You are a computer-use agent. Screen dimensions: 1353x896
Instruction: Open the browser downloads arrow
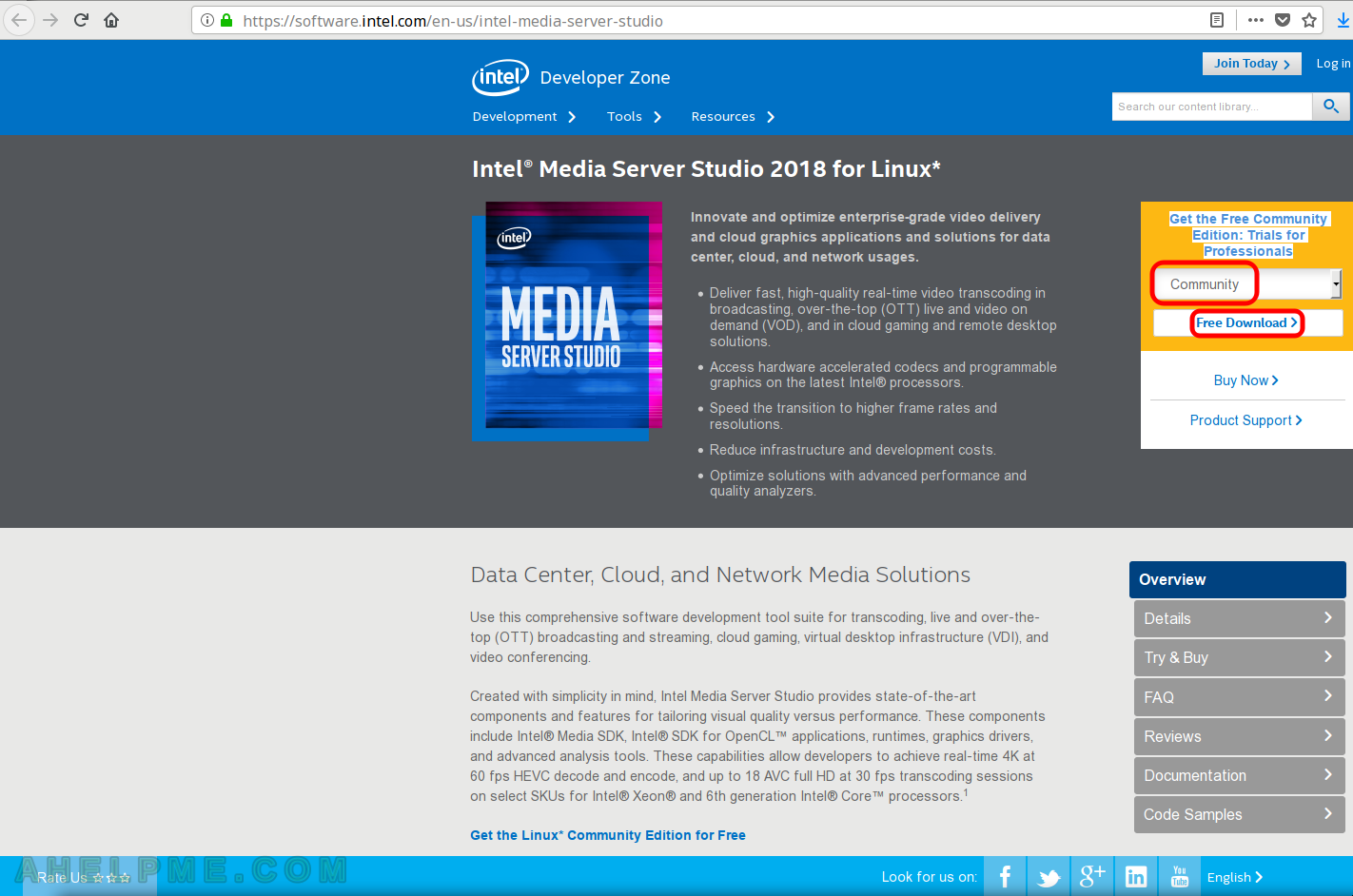(1343, 20)
